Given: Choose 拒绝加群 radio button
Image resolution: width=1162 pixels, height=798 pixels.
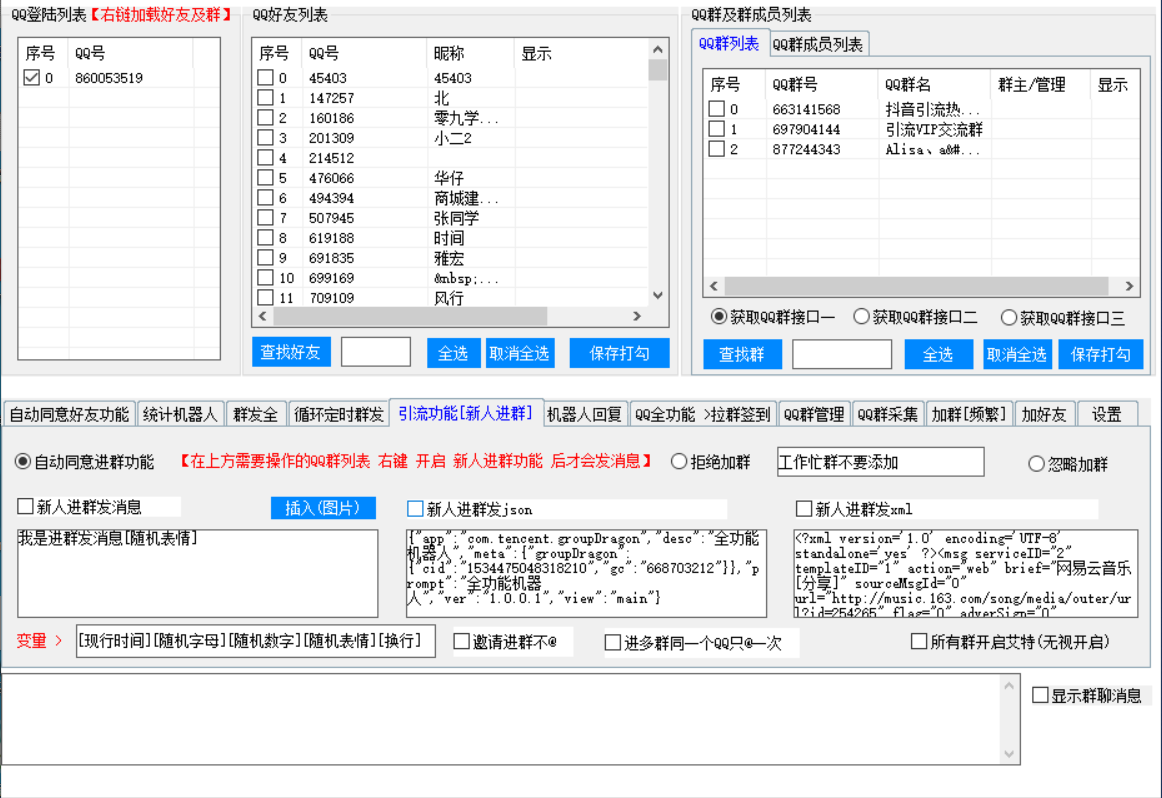Looking at the screenshot, I should [679, 462].
